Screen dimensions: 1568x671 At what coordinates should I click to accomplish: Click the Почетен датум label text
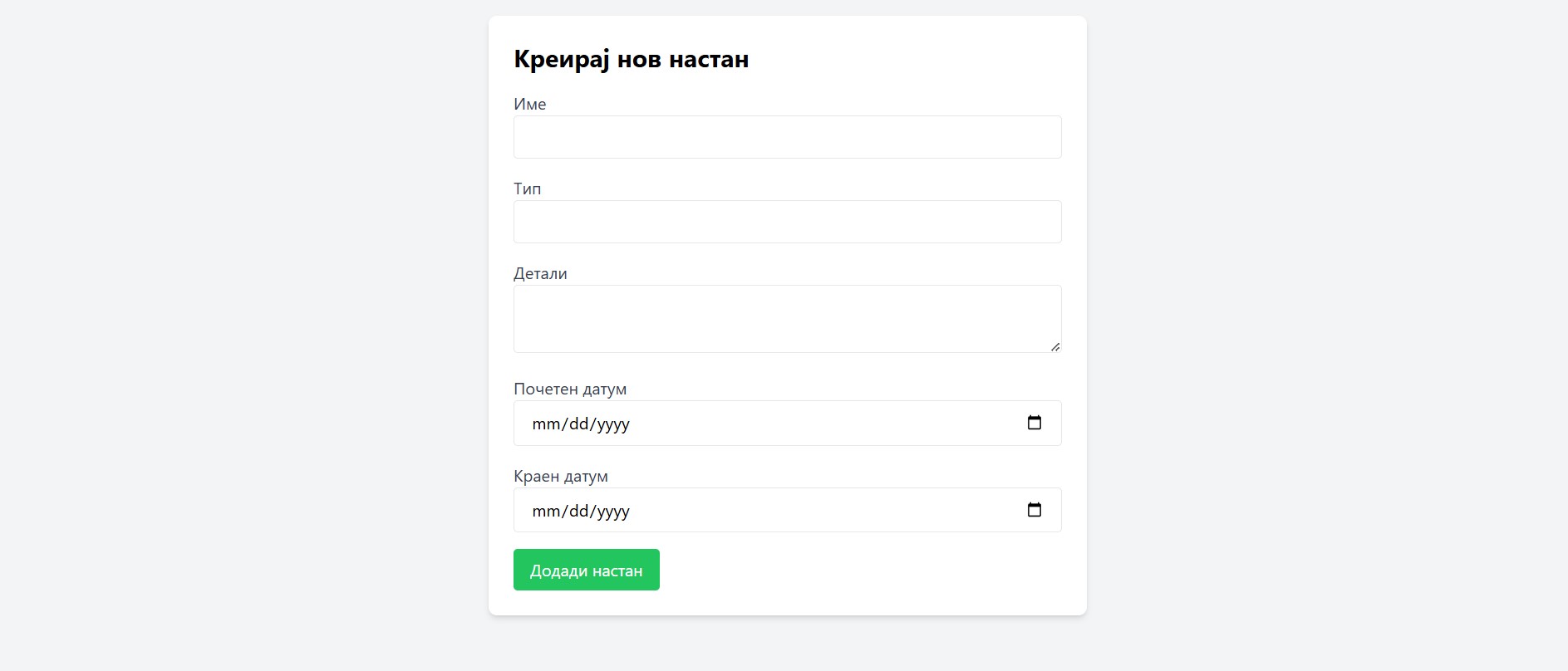(570, 389)
